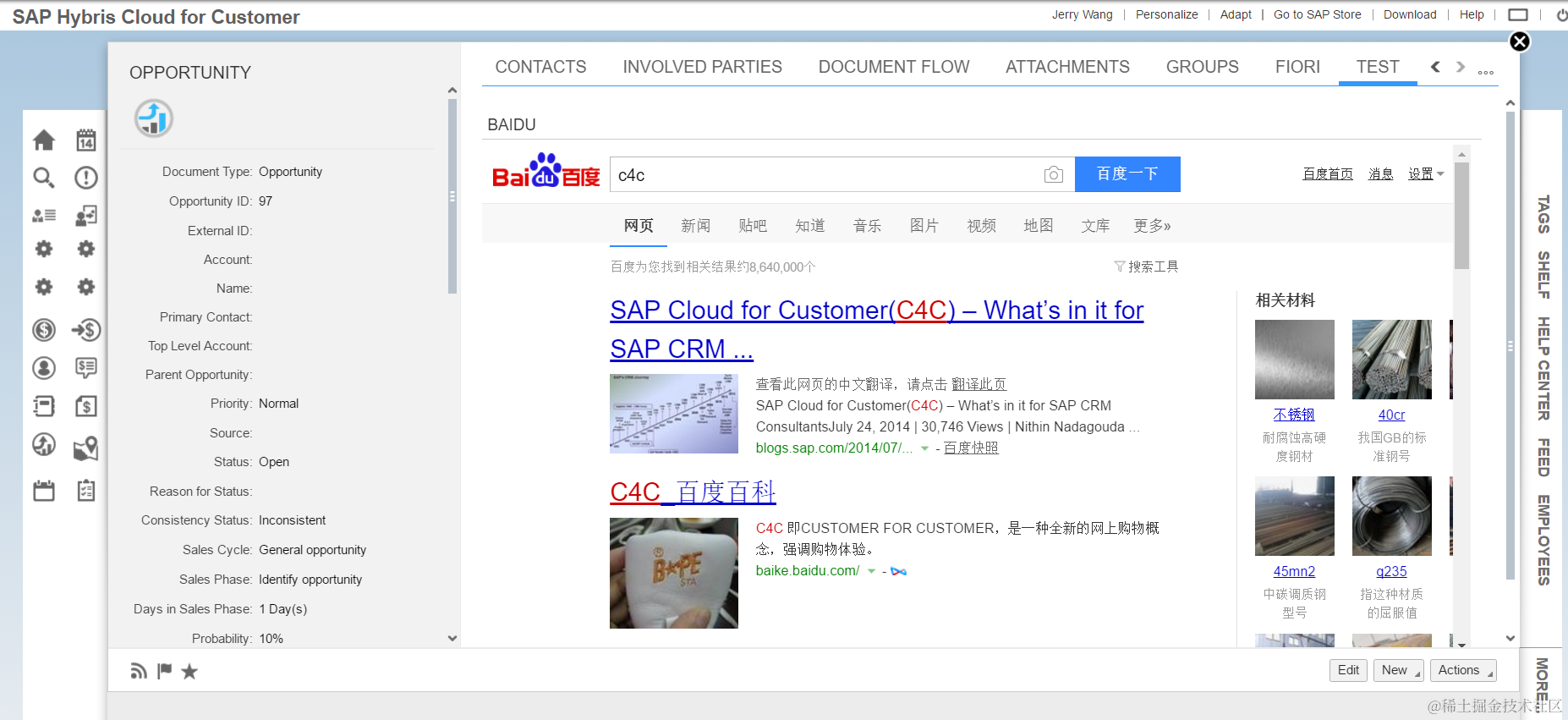Screen dimensions: 1568x720
Task: Open the Home icon in left sidebar
Action: 44,140
